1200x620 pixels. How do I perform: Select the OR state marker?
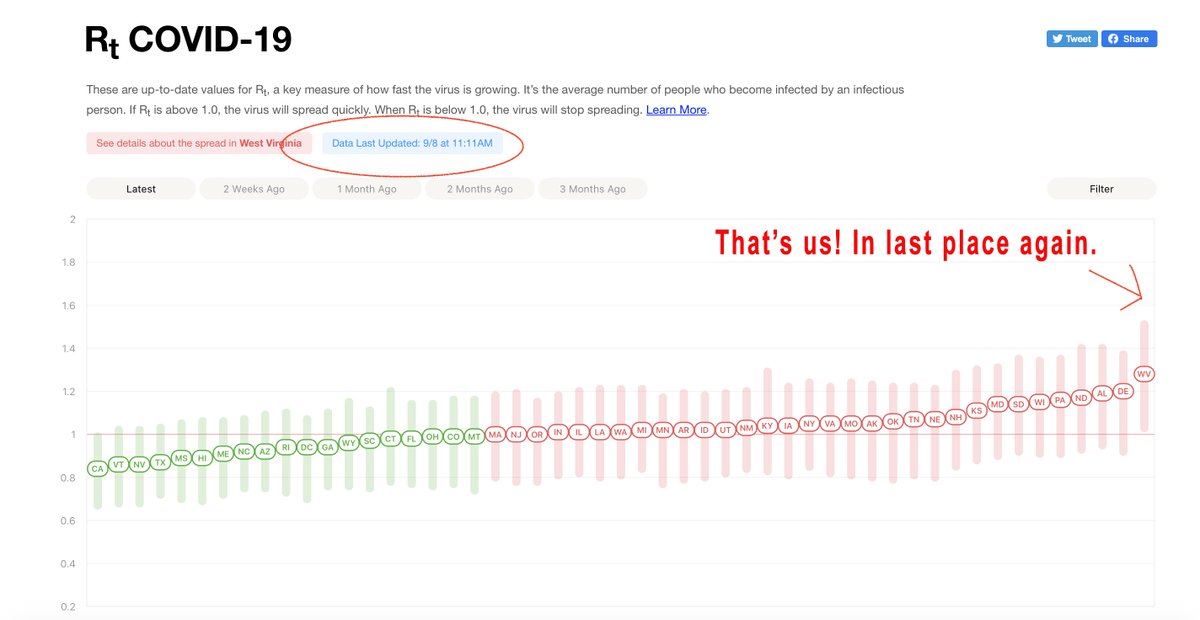(x=537, y=434)
